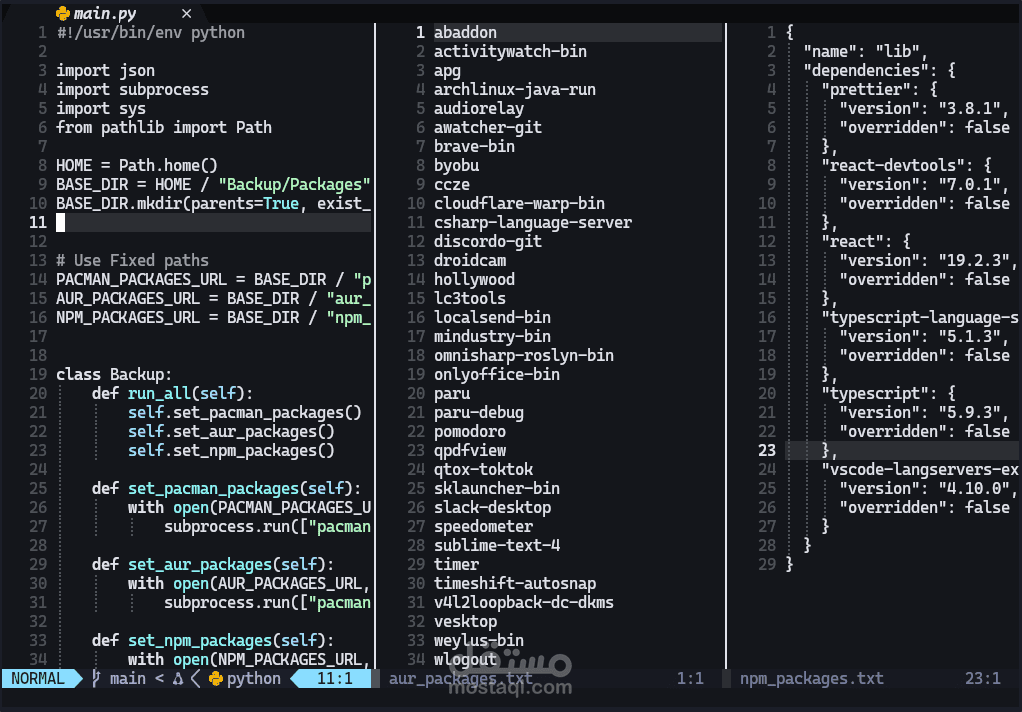Viewport: 1022px width, 712px height.
Task: Click the 'import subprocess' line
Action: [132, 89]
